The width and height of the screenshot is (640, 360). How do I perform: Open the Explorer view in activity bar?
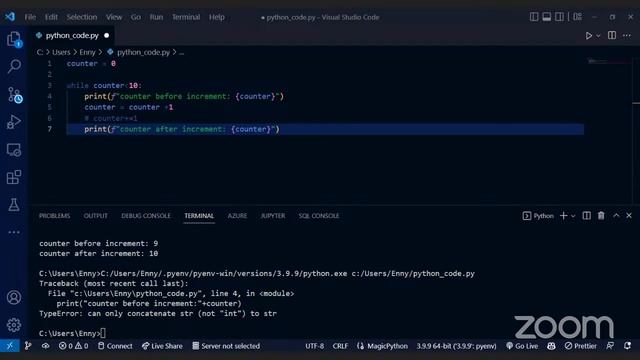point(14,39)
